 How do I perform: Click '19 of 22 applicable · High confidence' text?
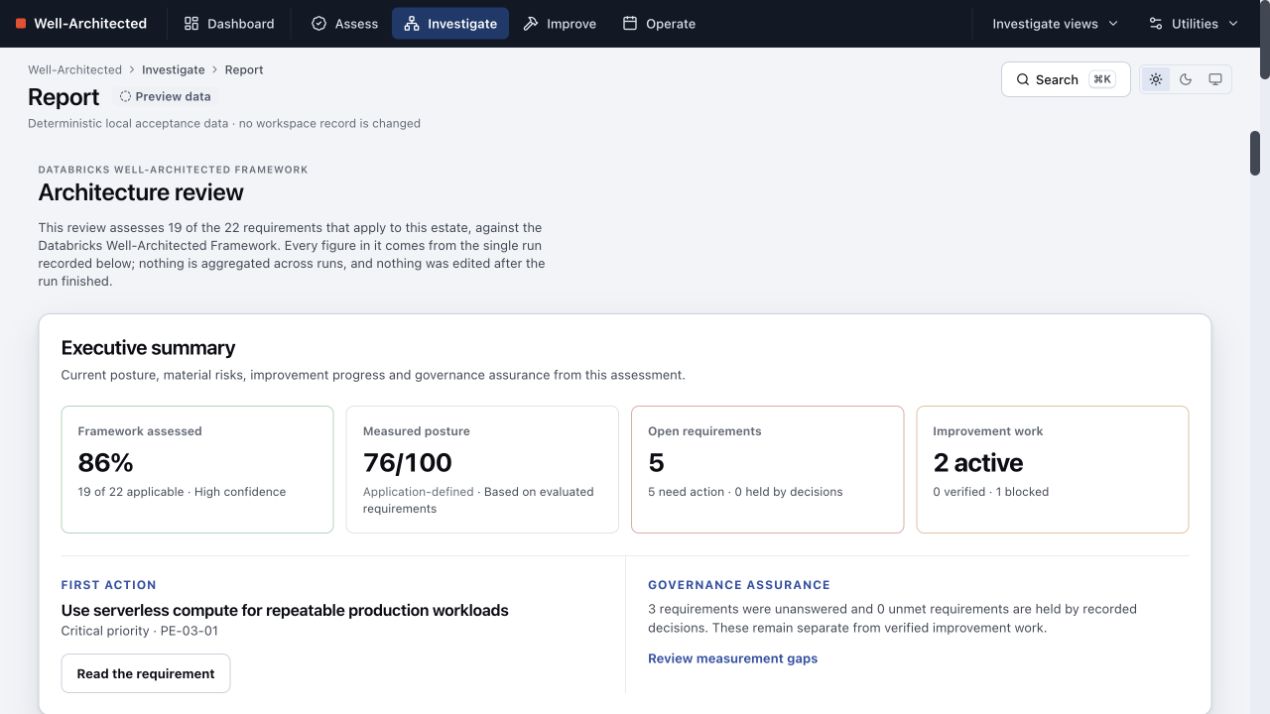click(x=182, y=492)
